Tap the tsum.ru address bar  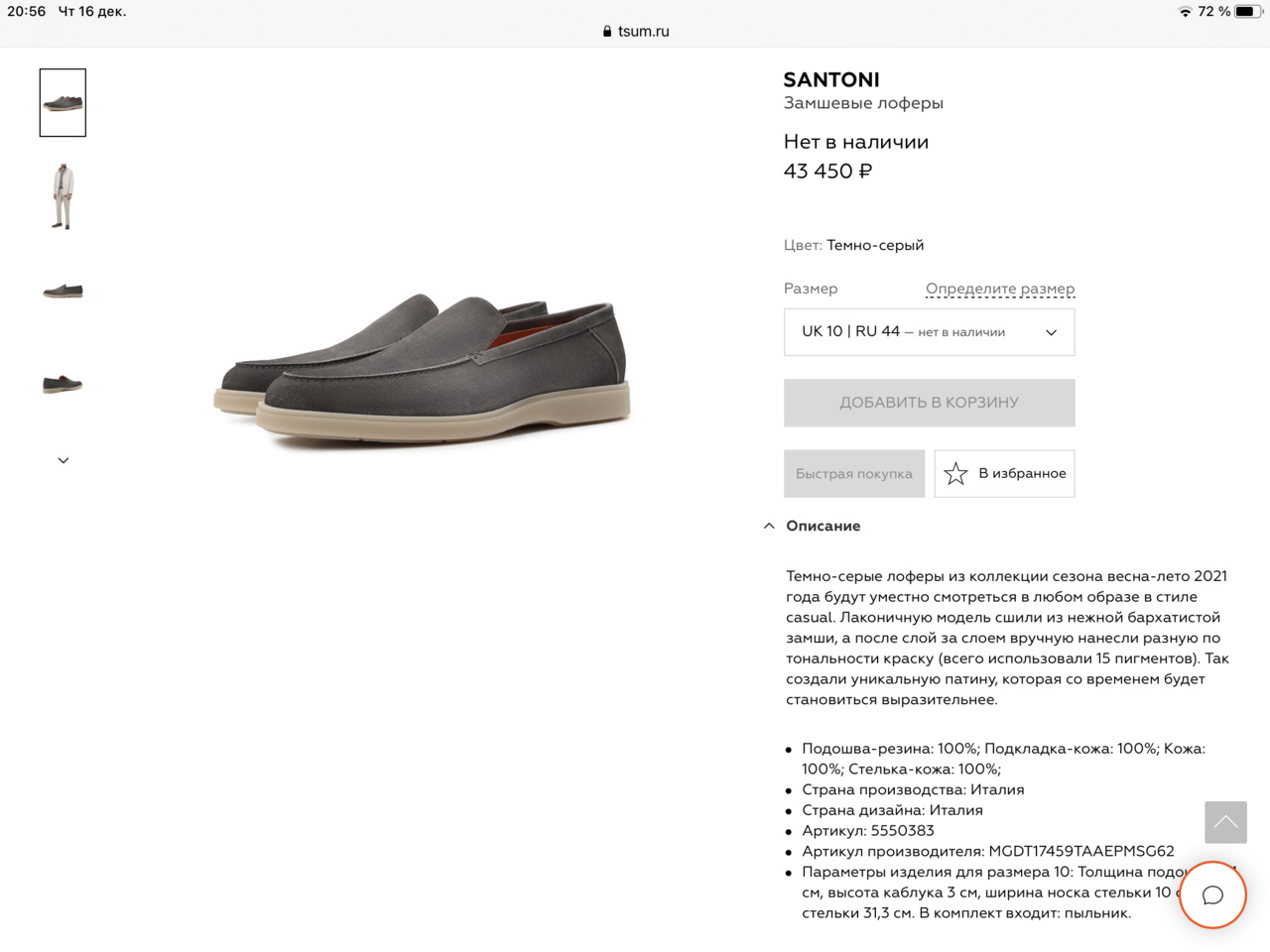(x=643, y=32)
